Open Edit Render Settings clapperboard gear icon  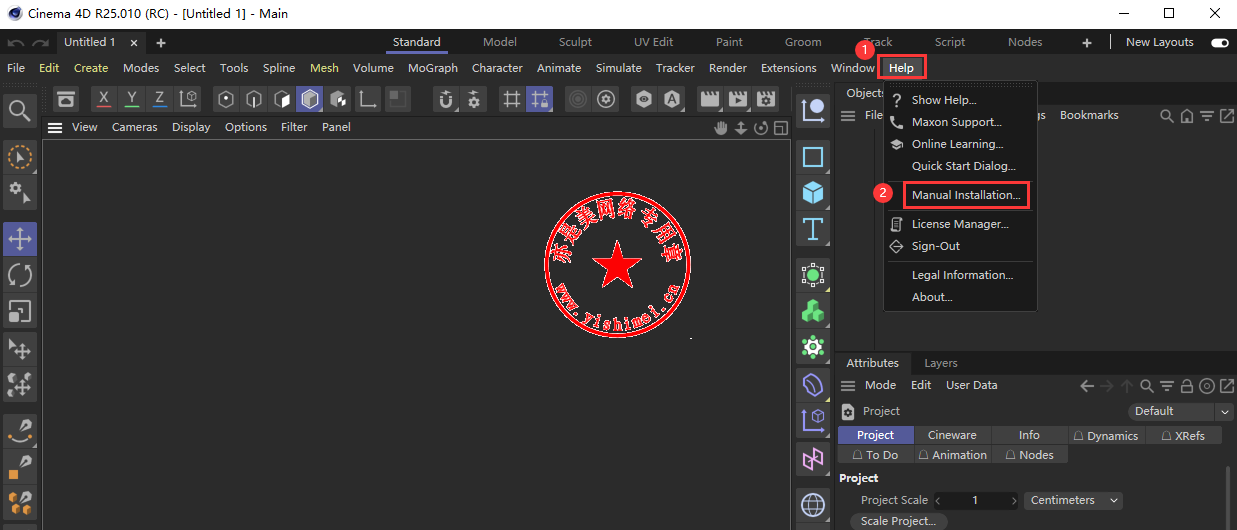(x=766, y=99)
